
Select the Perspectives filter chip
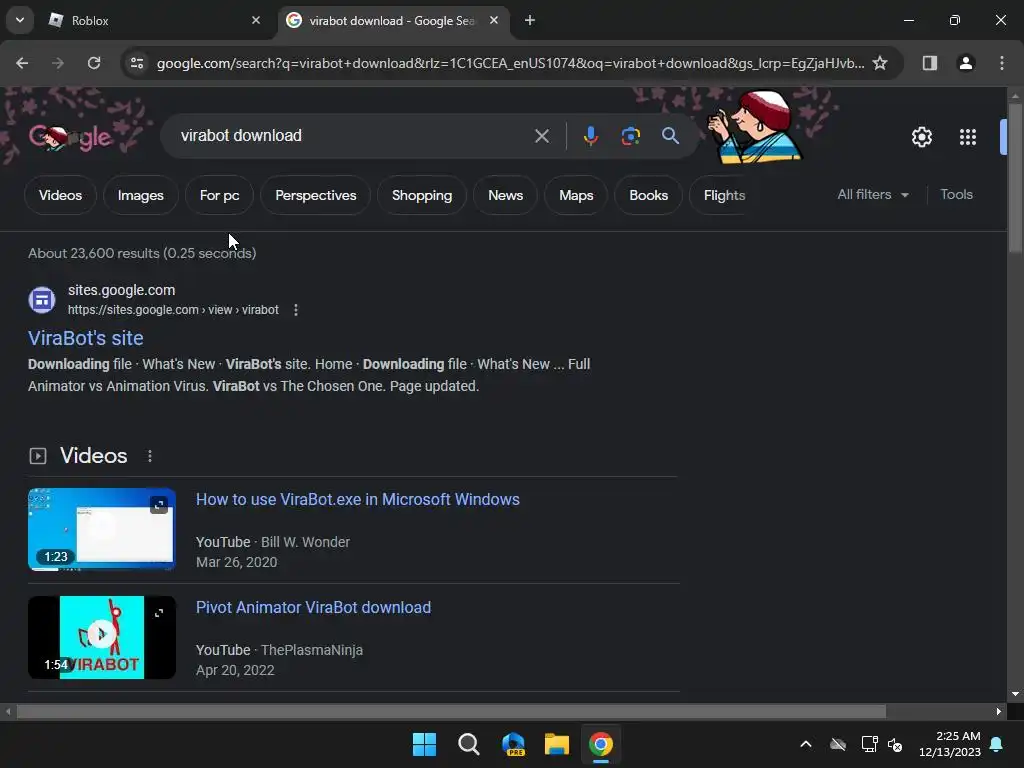click(x=315, y=195)
